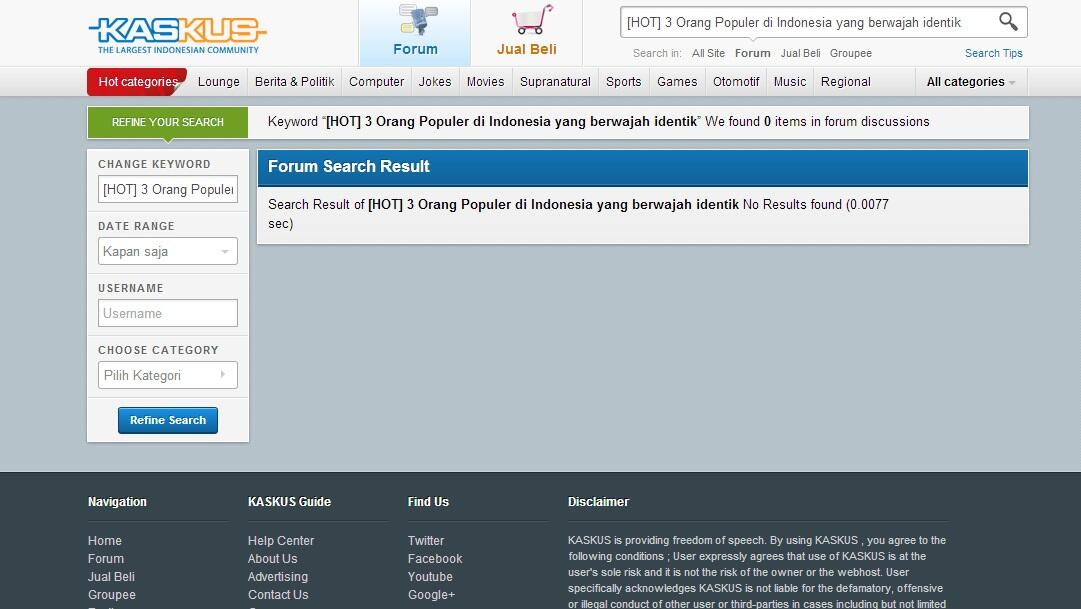Image resolution: width=1081 pixels, height=609 pixels.
Task: Open the Movies category
Action: point(485,81)
